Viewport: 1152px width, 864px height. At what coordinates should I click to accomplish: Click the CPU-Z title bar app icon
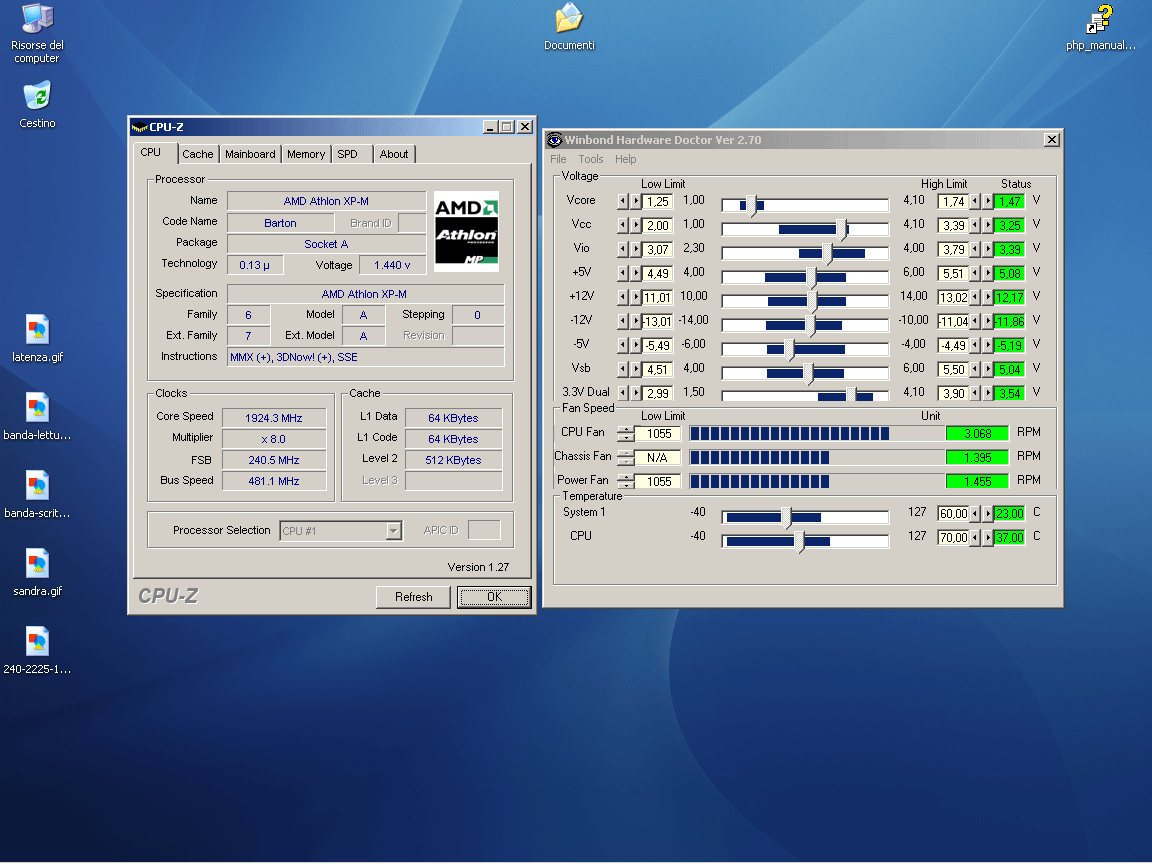pos(140,127)
